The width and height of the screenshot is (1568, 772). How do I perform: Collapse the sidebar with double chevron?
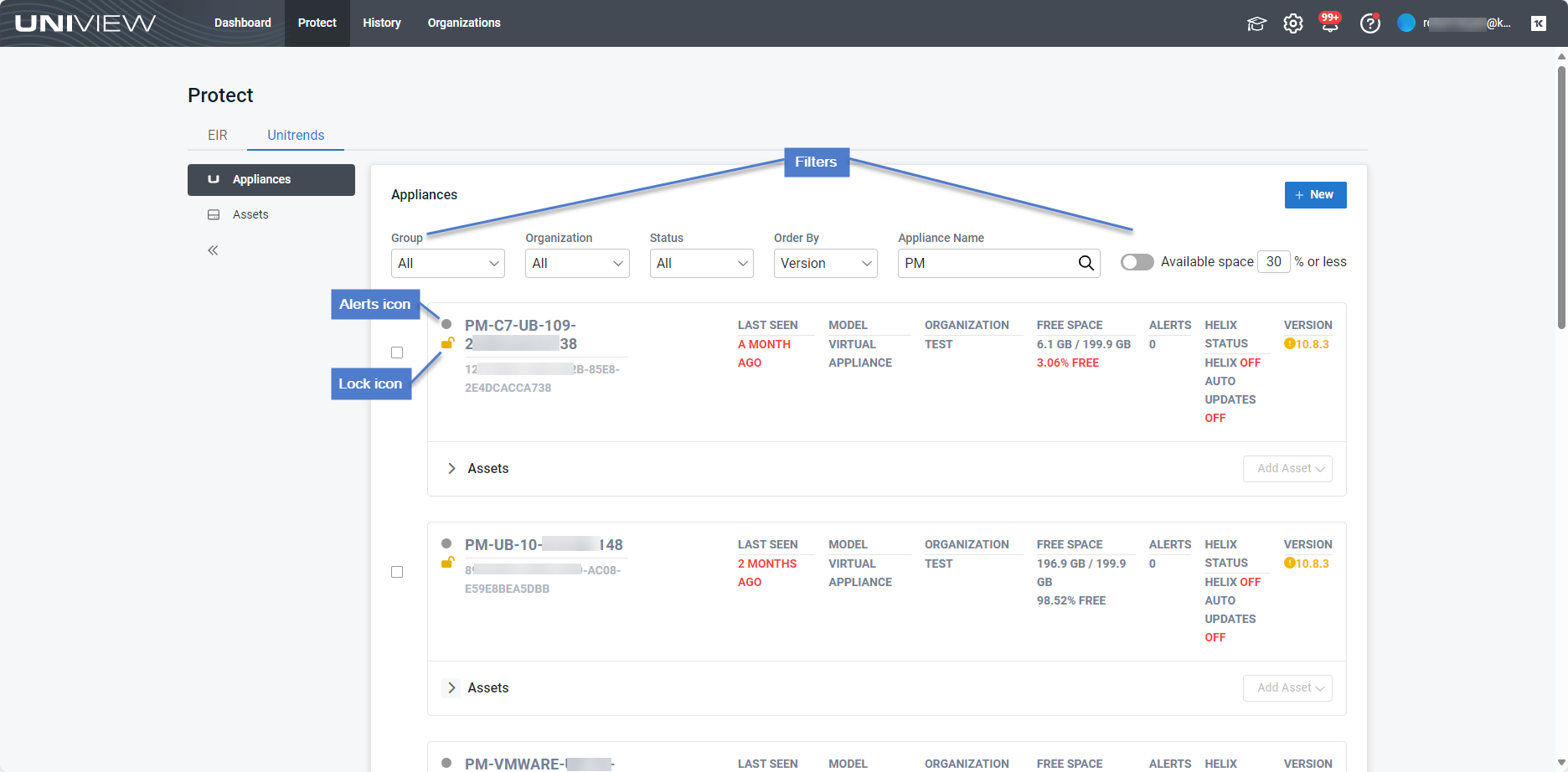click(x=213, y=250)
